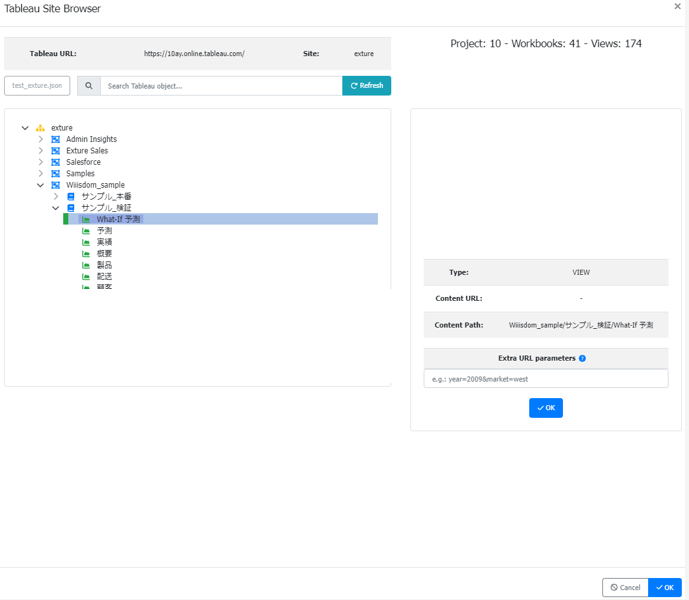Viewport: 689px width, 600px height.
Task: Click the Salesforce project icon
Action: [x=55, y=162]
